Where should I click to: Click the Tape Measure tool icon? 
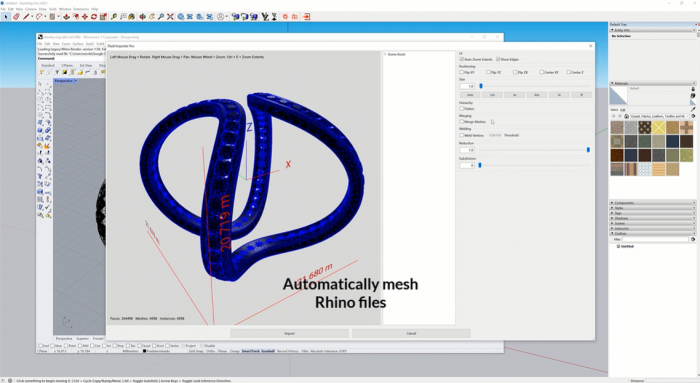coord(114,17)
